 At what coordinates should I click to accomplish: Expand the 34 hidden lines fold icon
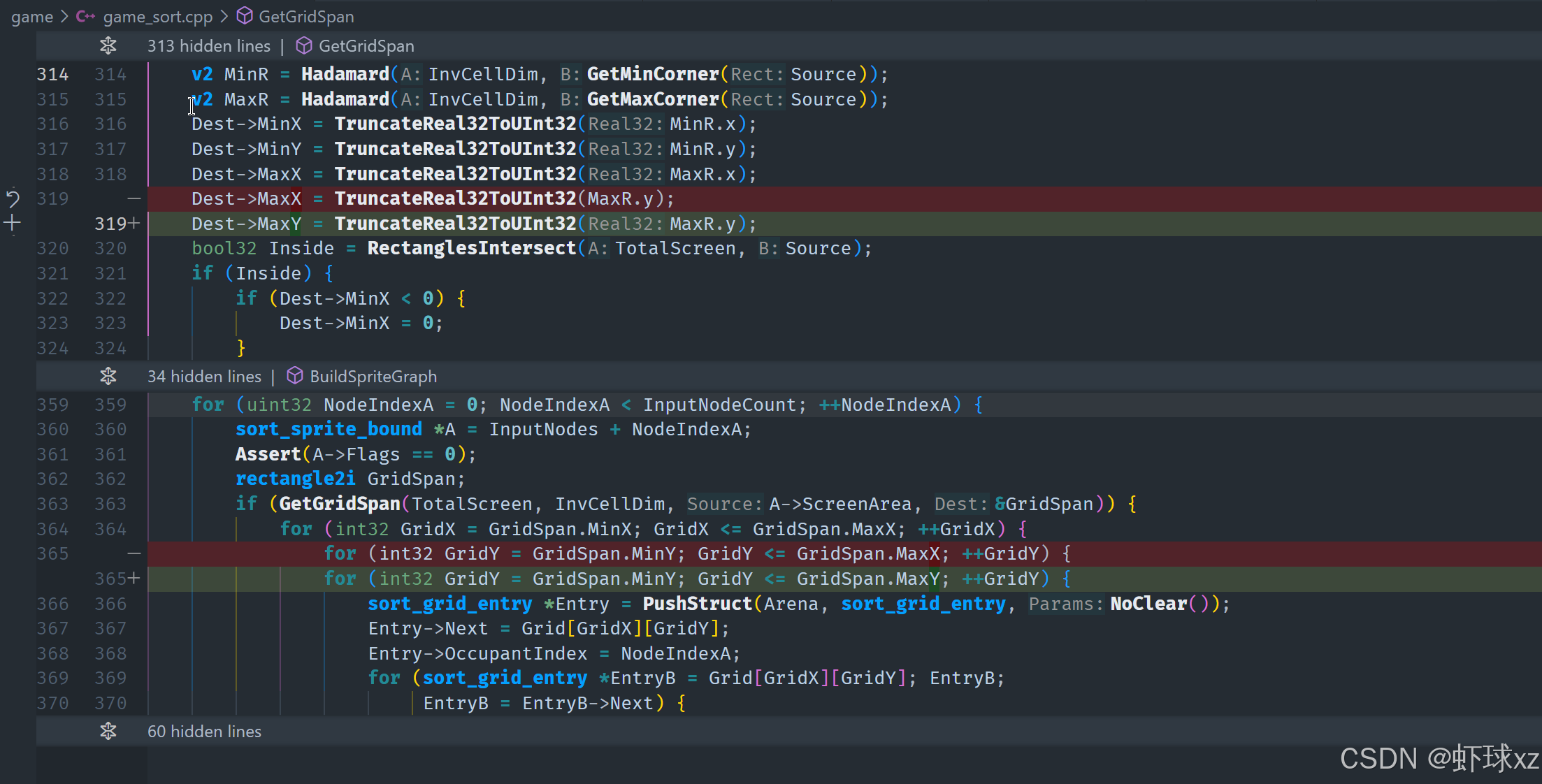coord(108,377)
